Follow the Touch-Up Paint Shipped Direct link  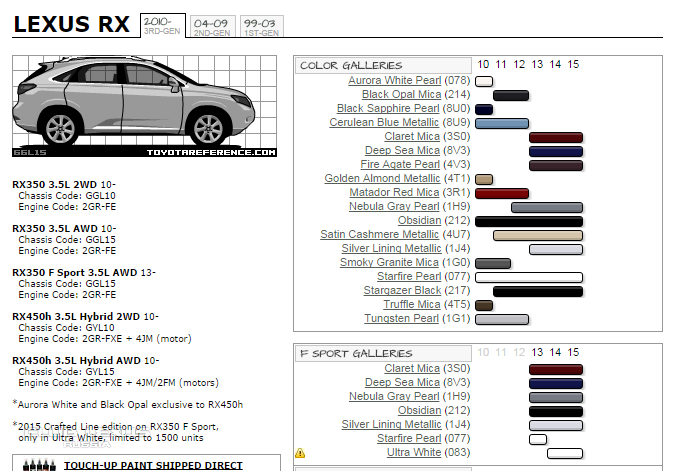click(153, 465)
